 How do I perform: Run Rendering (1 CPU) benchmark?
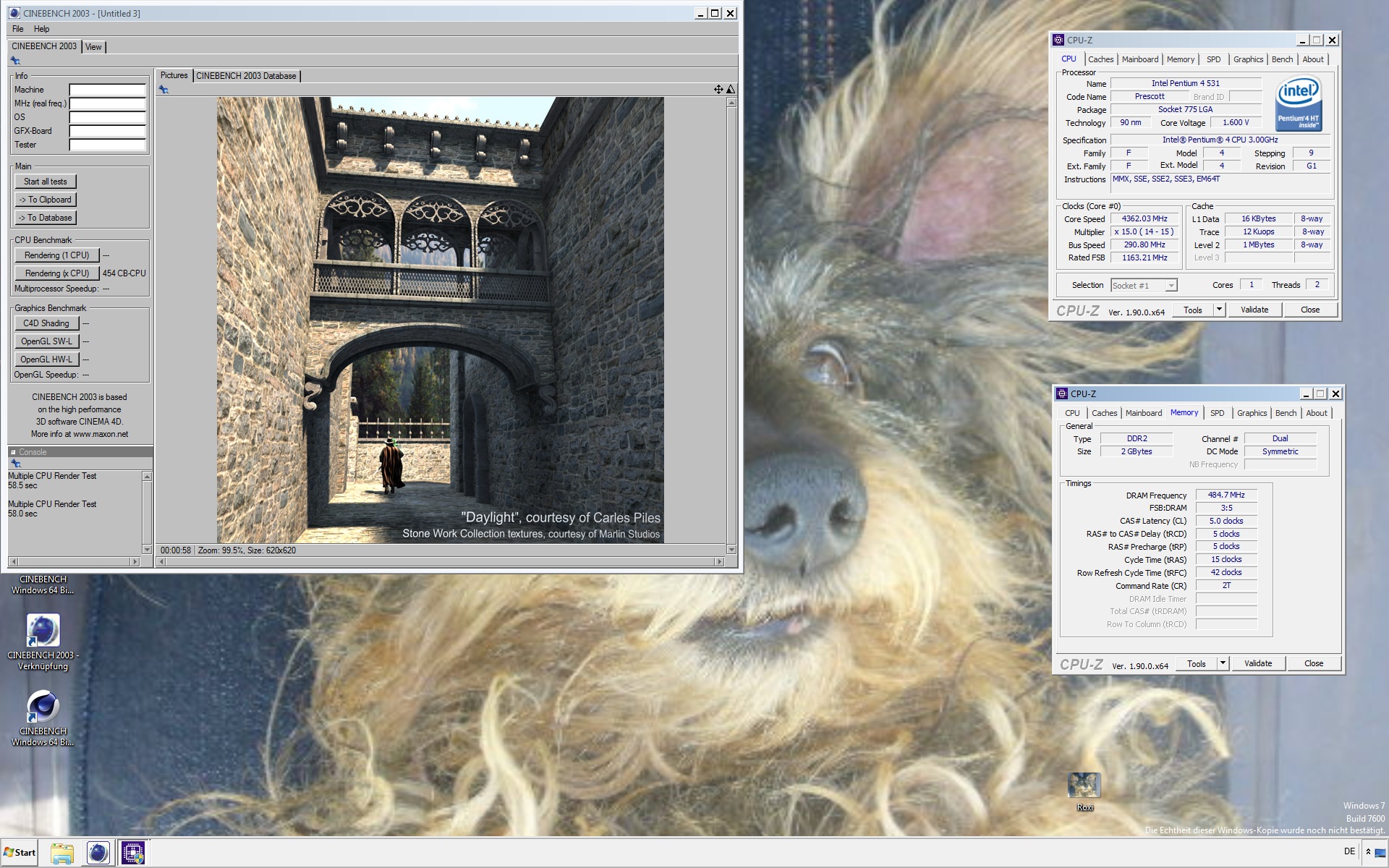pos(56,255)
